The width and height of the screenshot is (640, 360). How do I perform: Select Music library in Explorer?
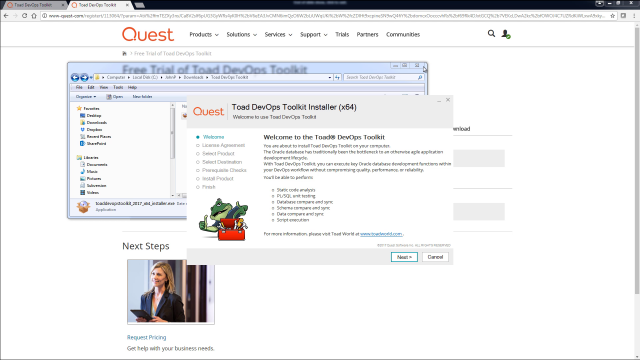[89, 171]
